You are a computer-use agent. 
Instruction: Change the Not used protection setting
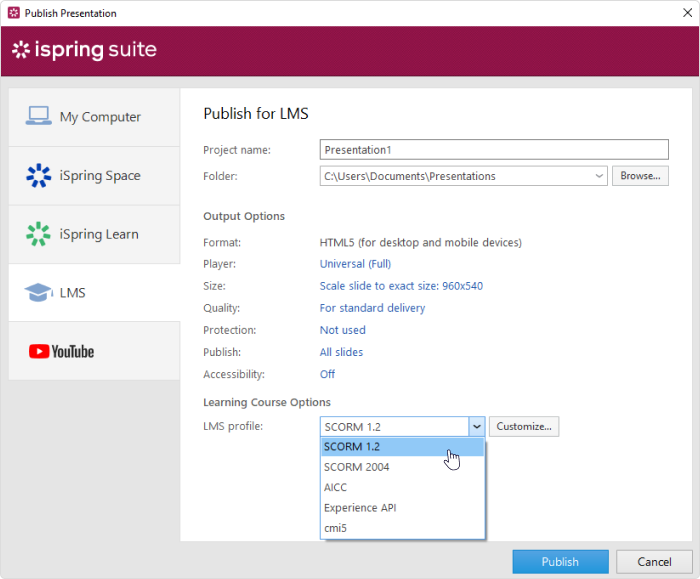tap(342, 330)
